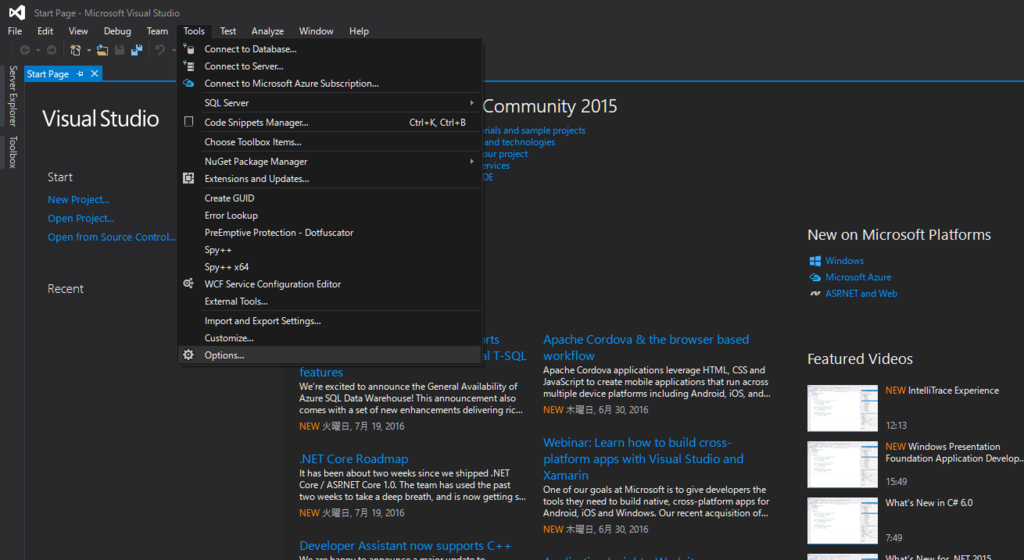Viewport: 1024px width, 560px height.
Task: Open the New Project button dropdown arrow
Action: [89, 50]
